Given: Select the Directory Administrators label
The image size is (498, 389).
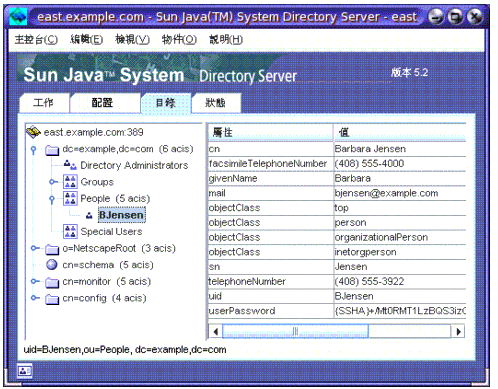Looking at the screenshot, I should pyautogui.click(x=134, y=165).
